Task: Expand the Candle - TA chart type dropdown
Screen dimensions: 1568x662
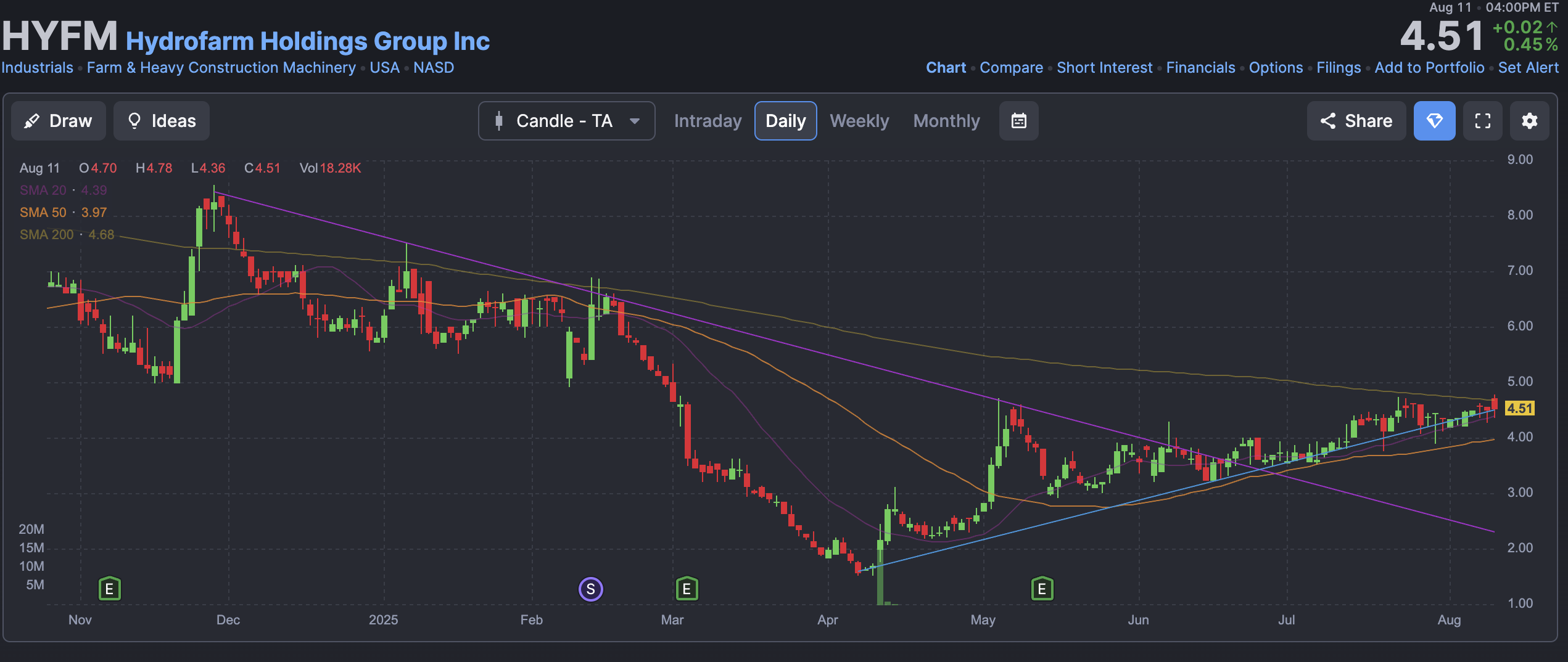Action: click(x=566, y=121)
